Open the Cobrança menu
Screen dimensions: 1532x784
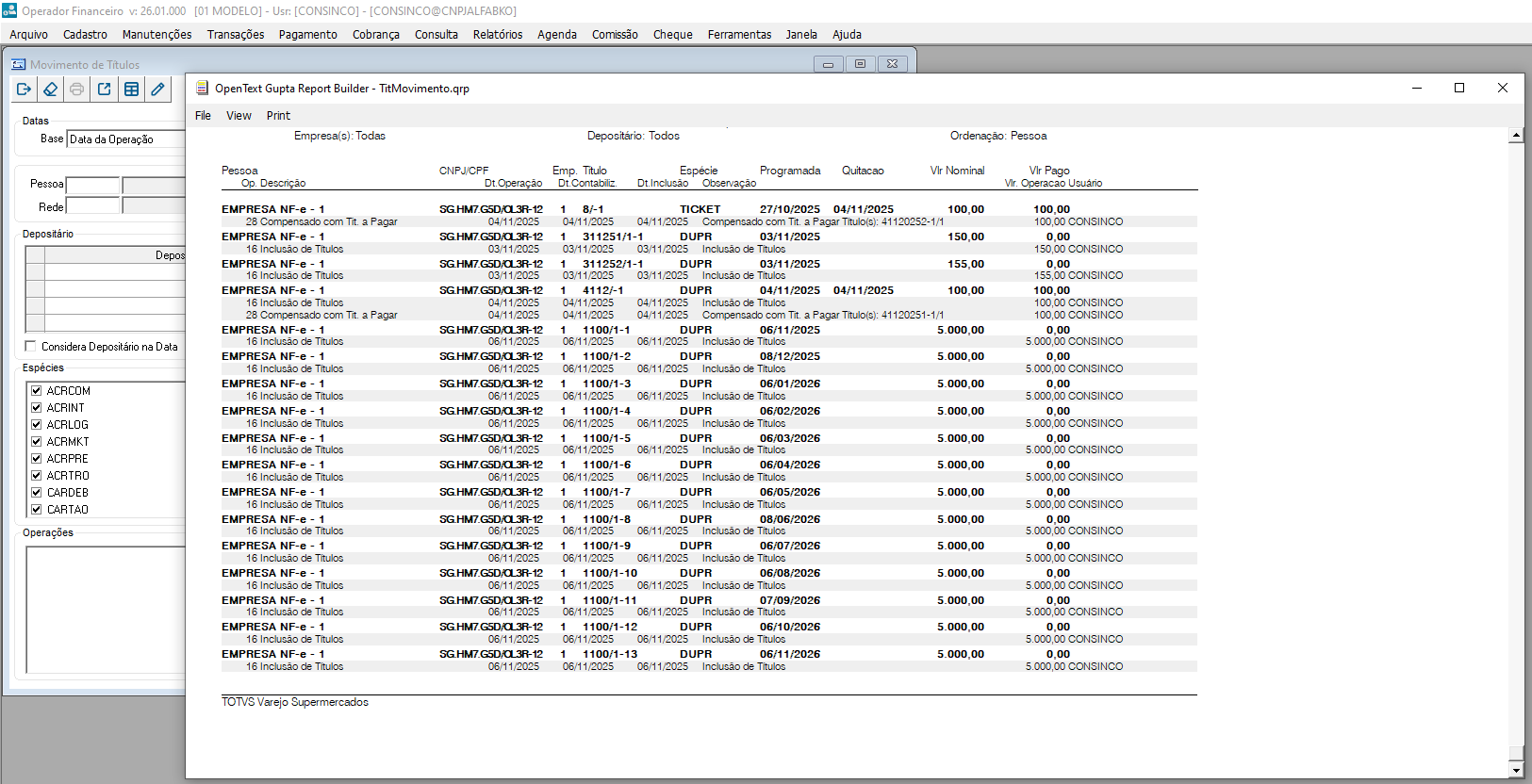coord(376,35)
